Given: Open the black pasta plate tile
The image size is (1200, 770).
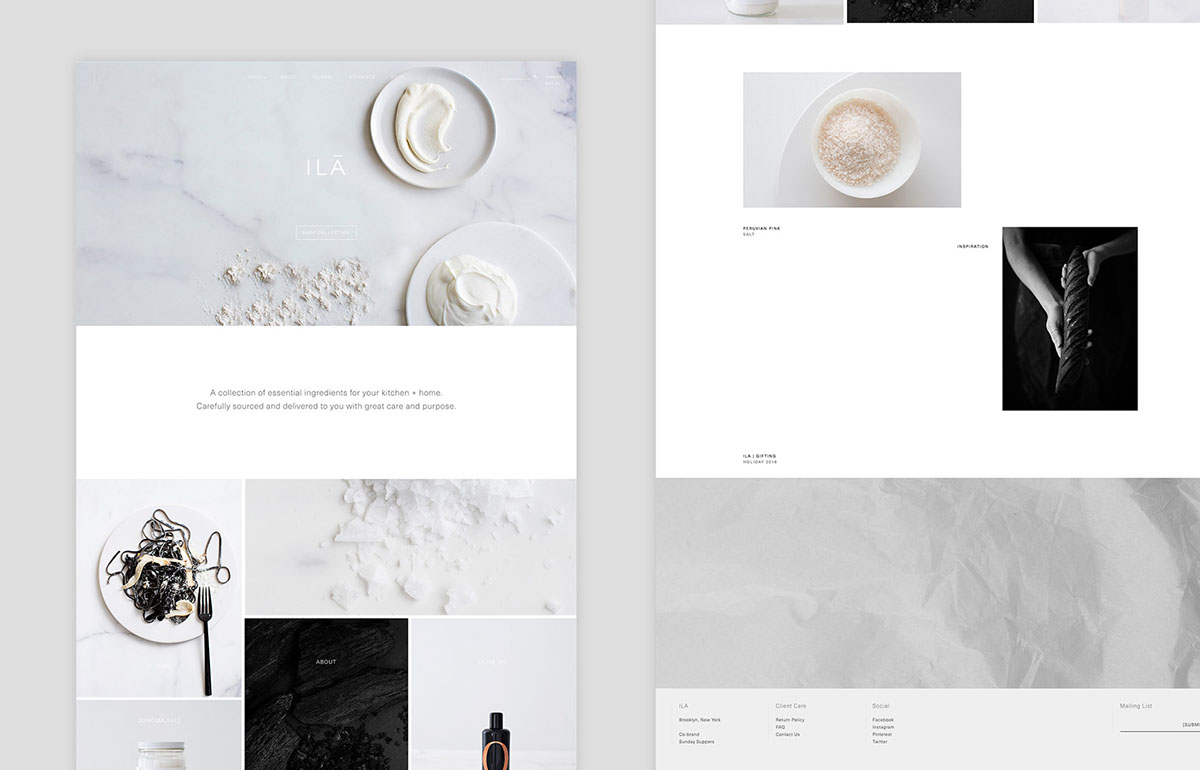Looking at the screenshot, I should (x=159, y=587).
